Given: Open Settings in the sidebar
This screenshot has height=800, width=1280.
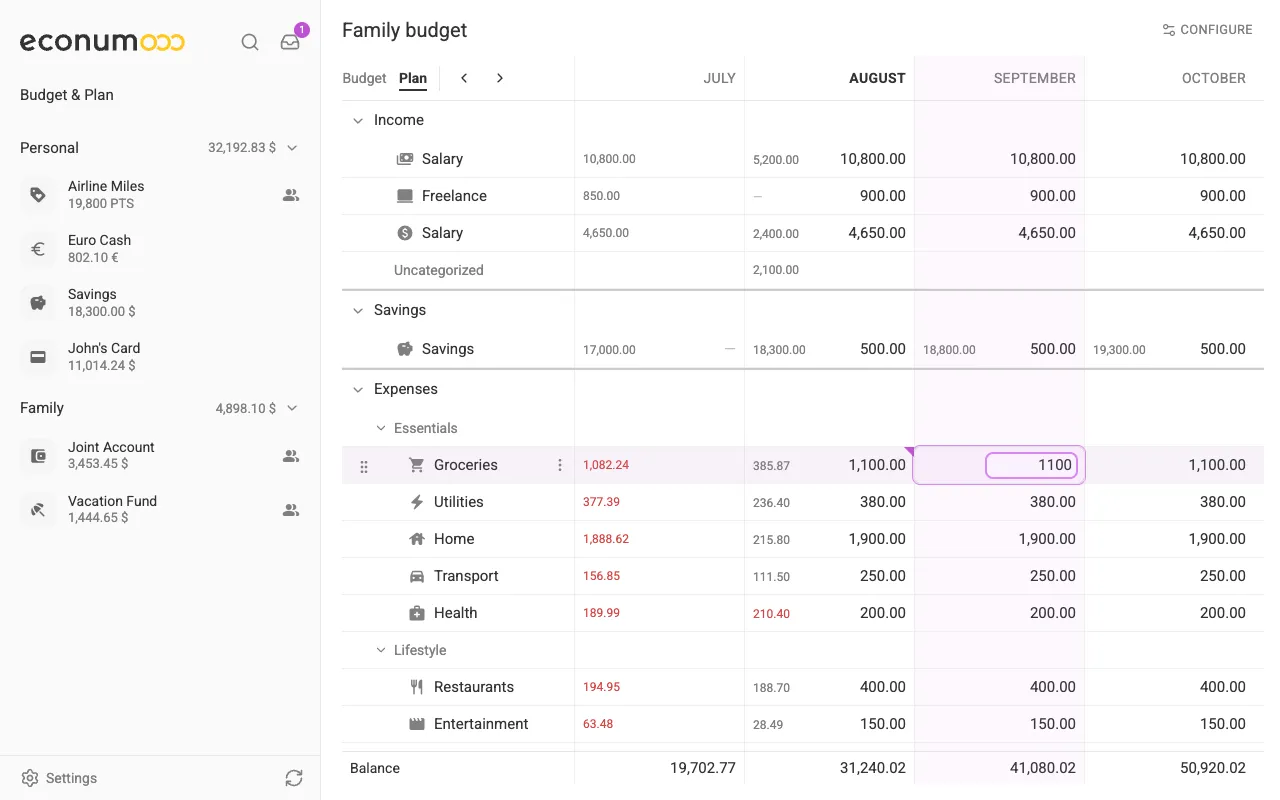Looking at the screenshot, I should (60, 778).
